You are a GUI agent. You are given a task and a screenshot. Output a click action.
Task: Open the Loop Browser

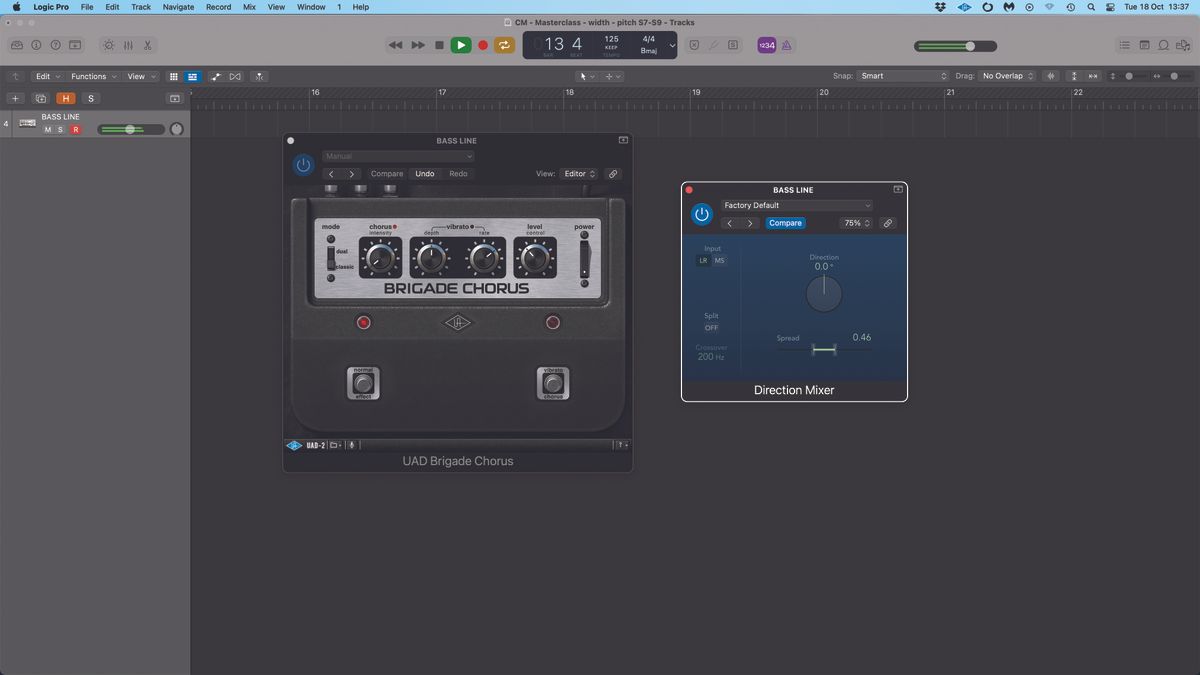[1164, 45]
